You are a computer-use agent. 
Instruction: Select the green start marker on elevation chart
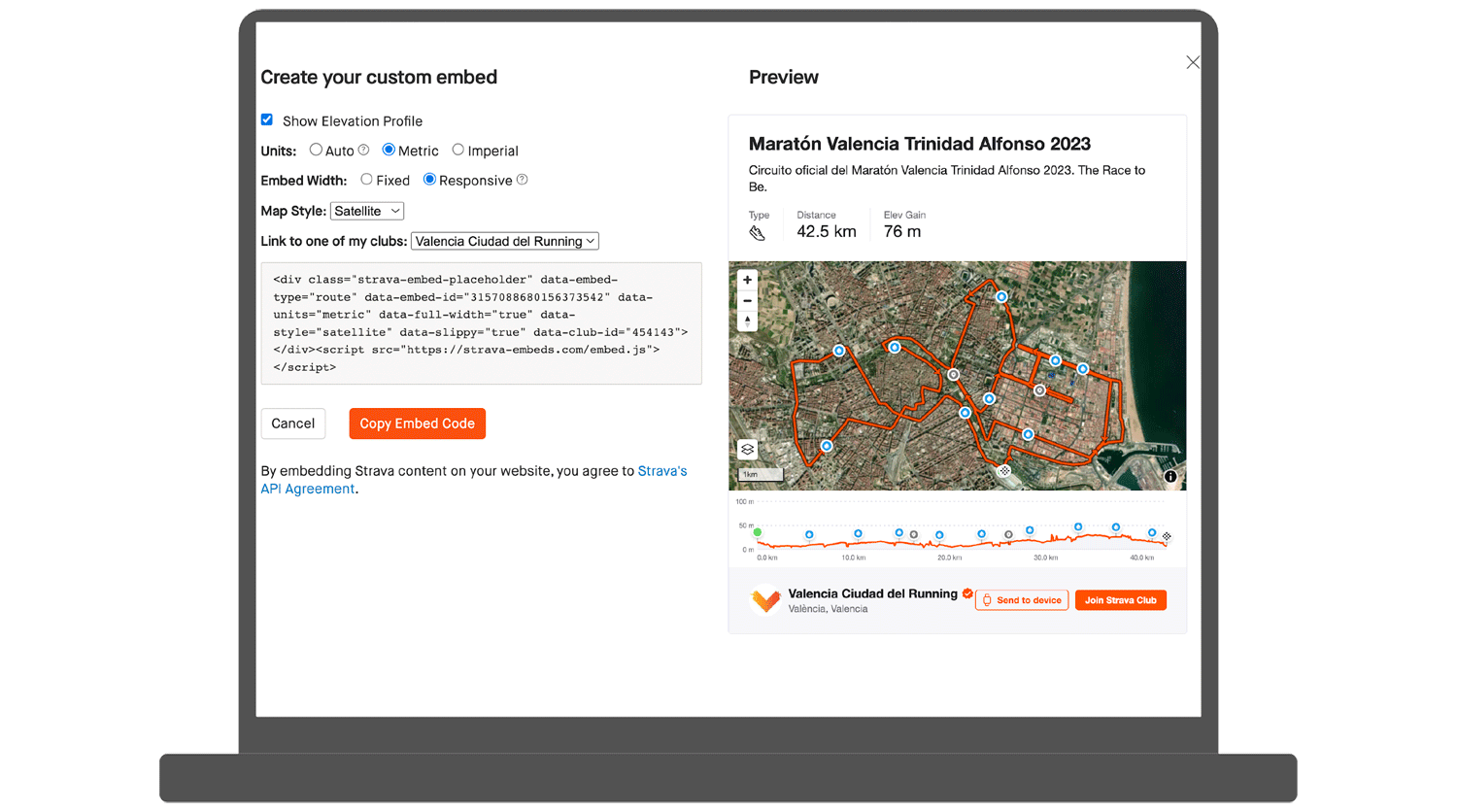(x=758, y=532)
